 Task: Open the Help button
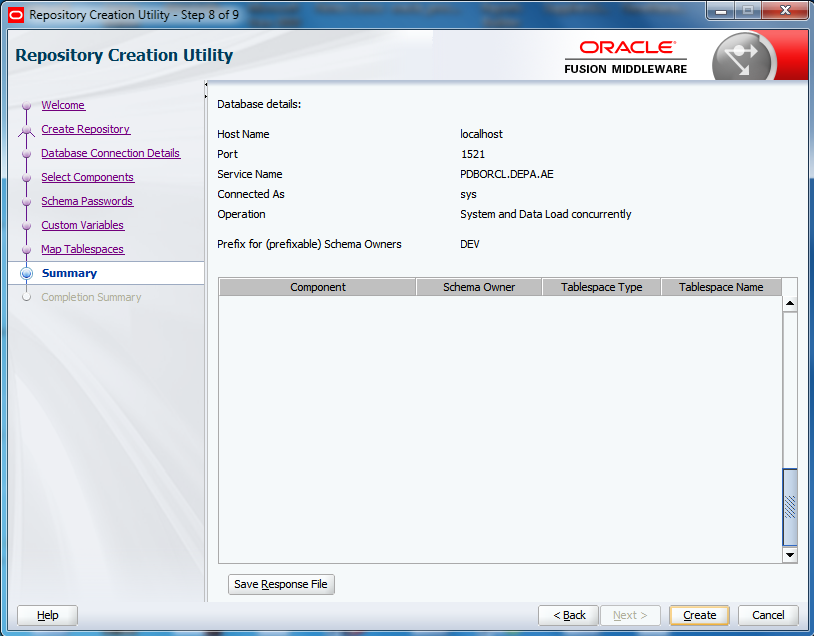tap(47, 615)
